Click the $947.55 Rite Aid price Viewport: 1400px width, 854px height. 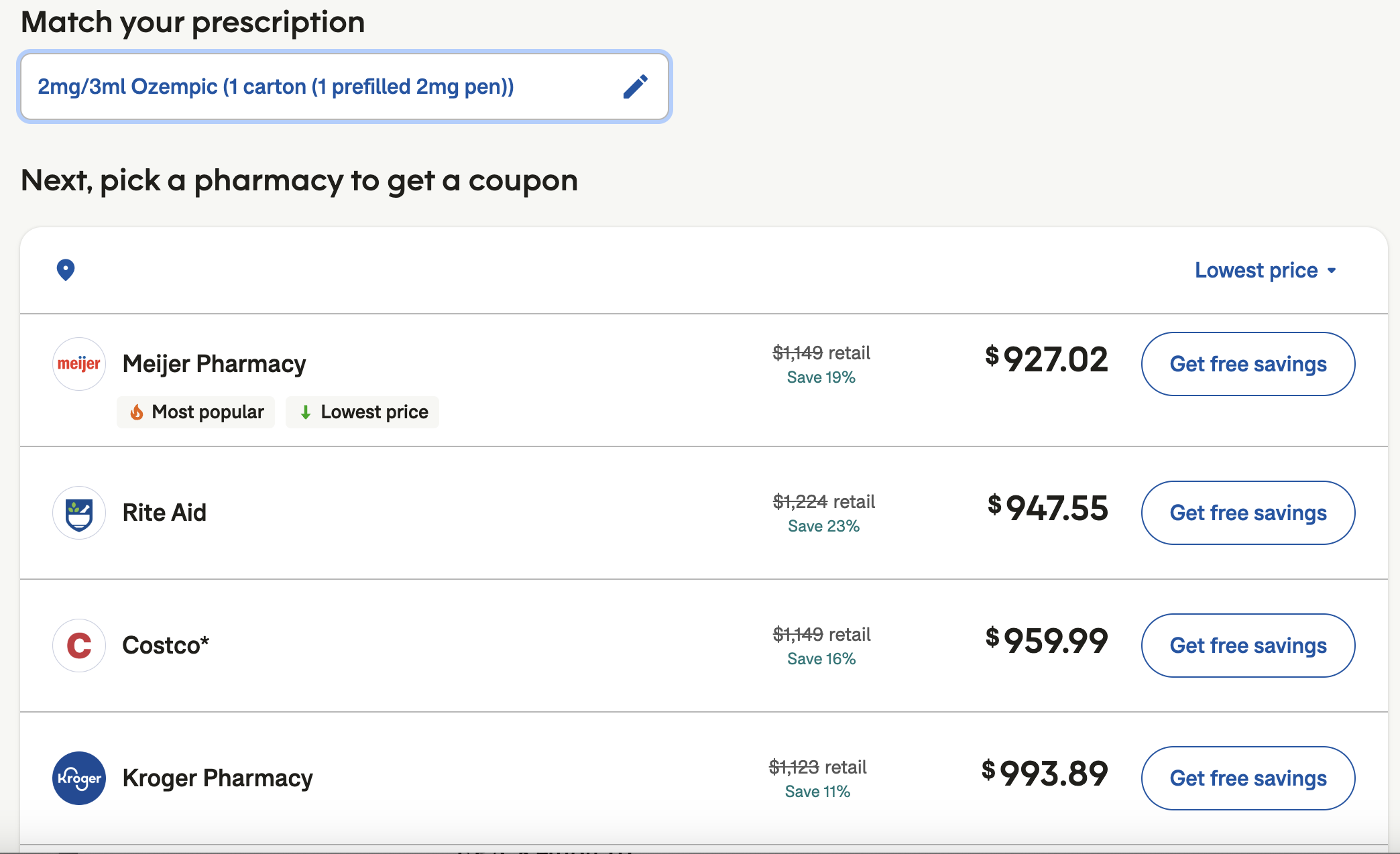pyautogui.click(x=1048, y=509)
